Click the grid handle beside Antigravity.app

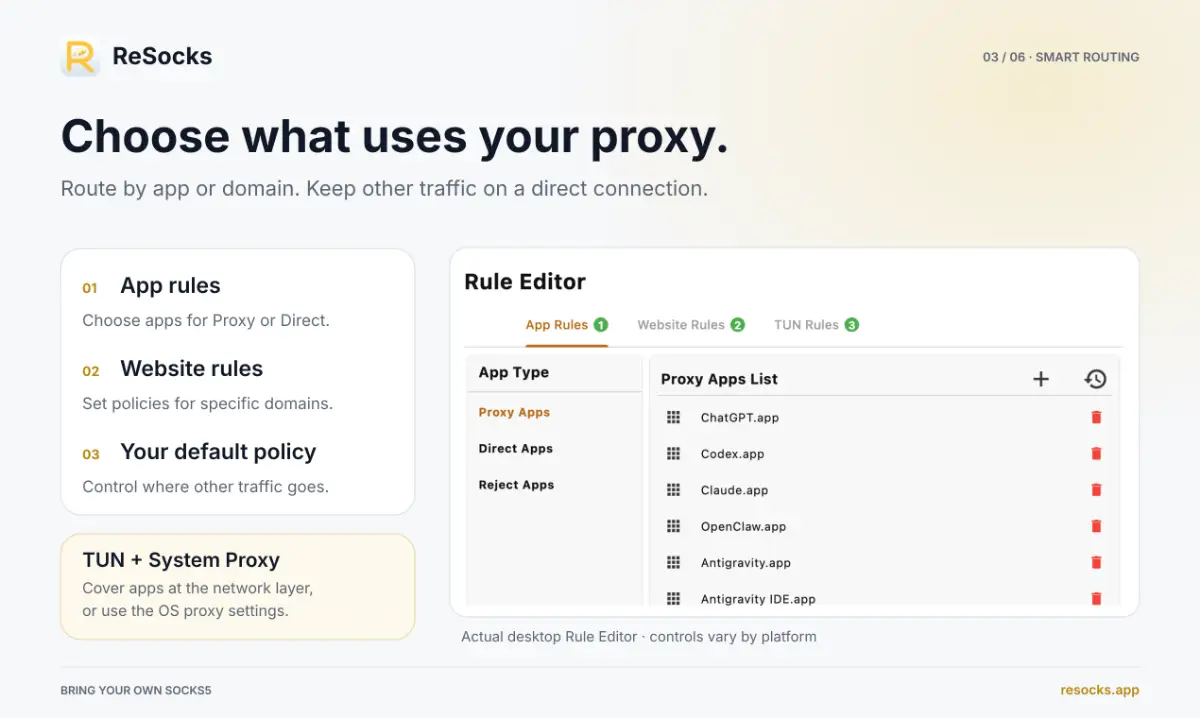[x=674, y=563]
